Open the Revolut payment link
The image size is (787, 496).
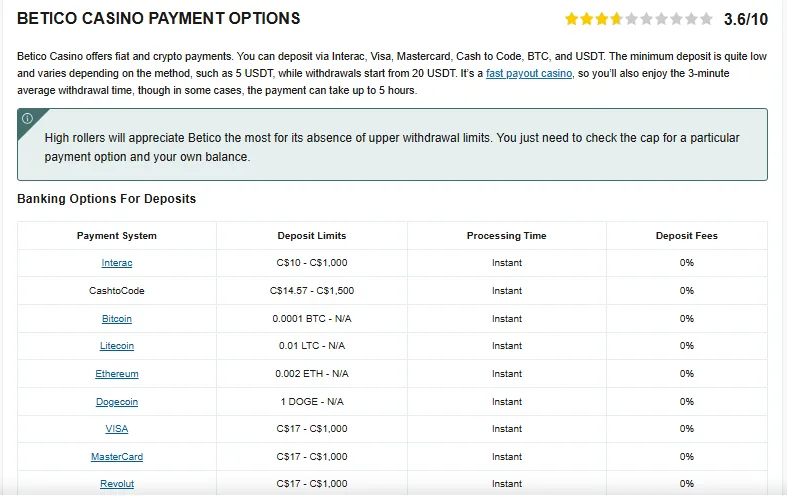[x=117, y=484]
